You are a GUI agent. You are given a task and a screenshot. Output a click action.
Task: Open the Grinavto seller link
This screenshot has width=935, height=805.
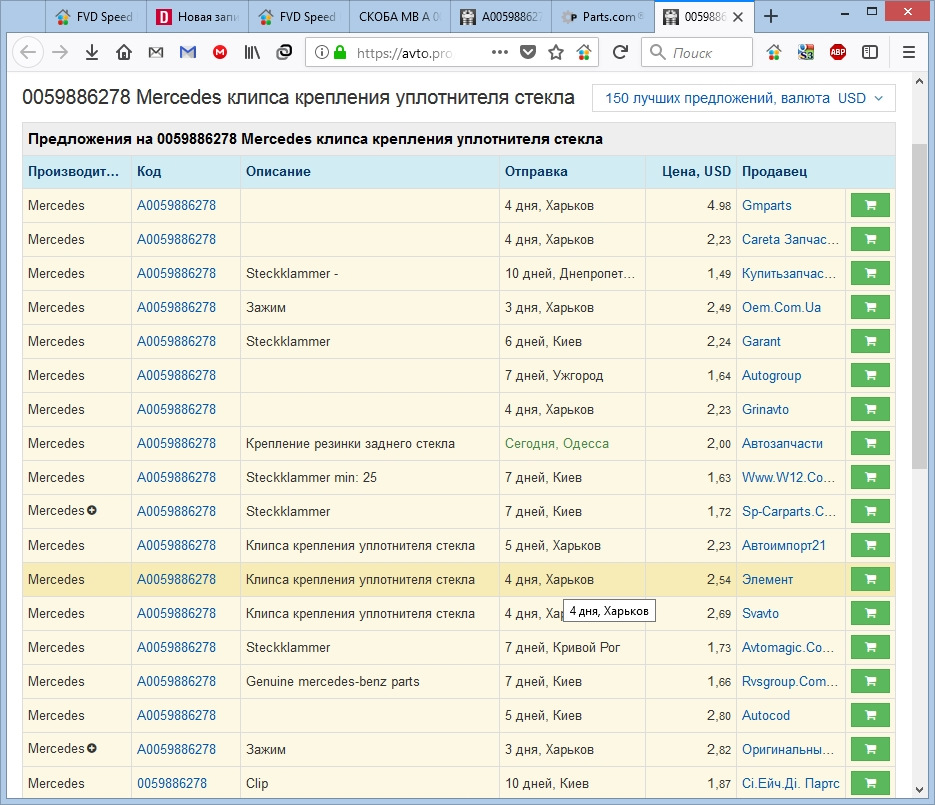pyautogui.click(x=765, y=409)
